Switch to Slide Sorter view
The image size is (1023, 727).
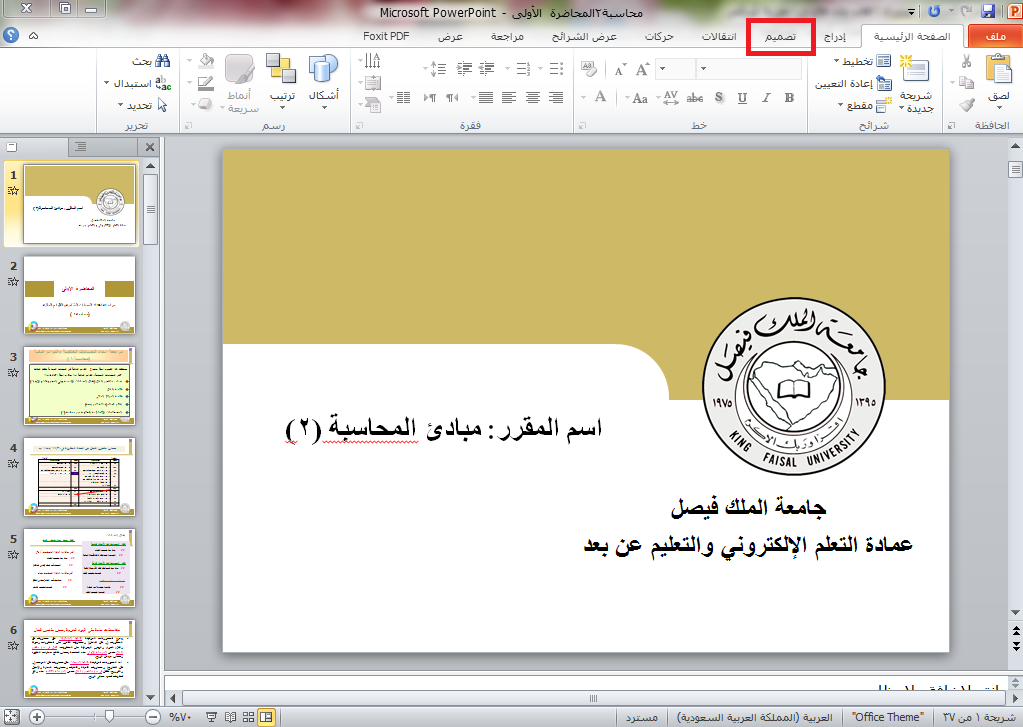248,717
